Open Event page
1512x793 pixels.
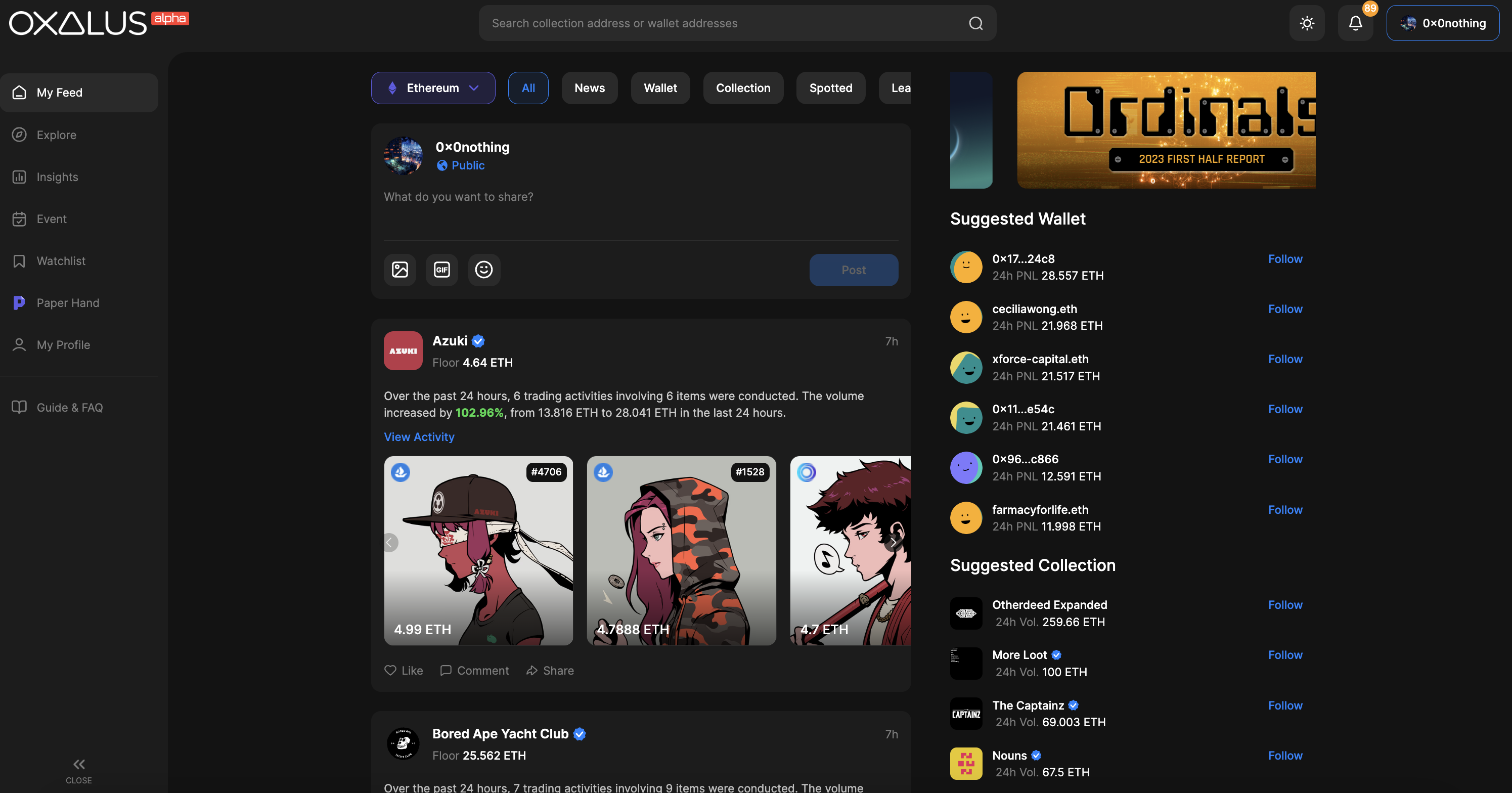coord(79,219)
